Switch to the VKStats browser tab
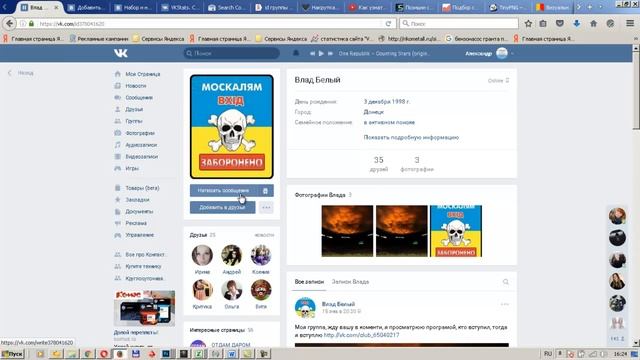 coord(179,7)
